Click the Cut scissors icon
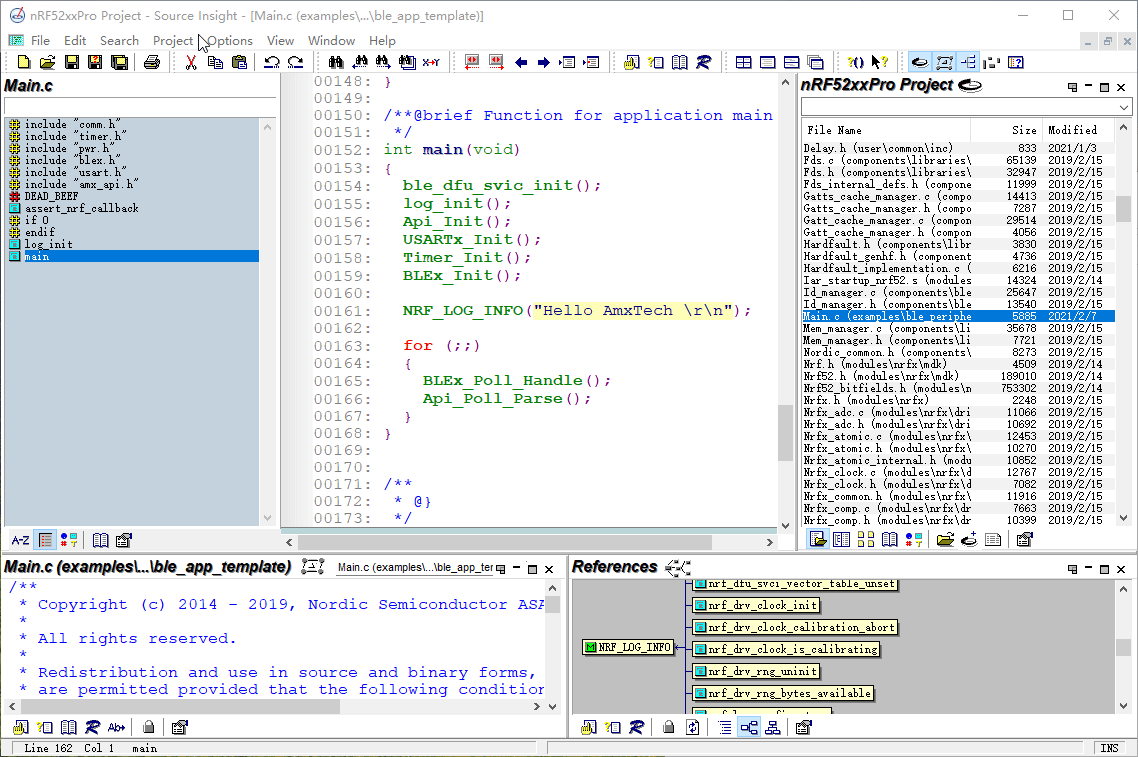This screenshot has width=1138, height=757. [x=191, y=62]
